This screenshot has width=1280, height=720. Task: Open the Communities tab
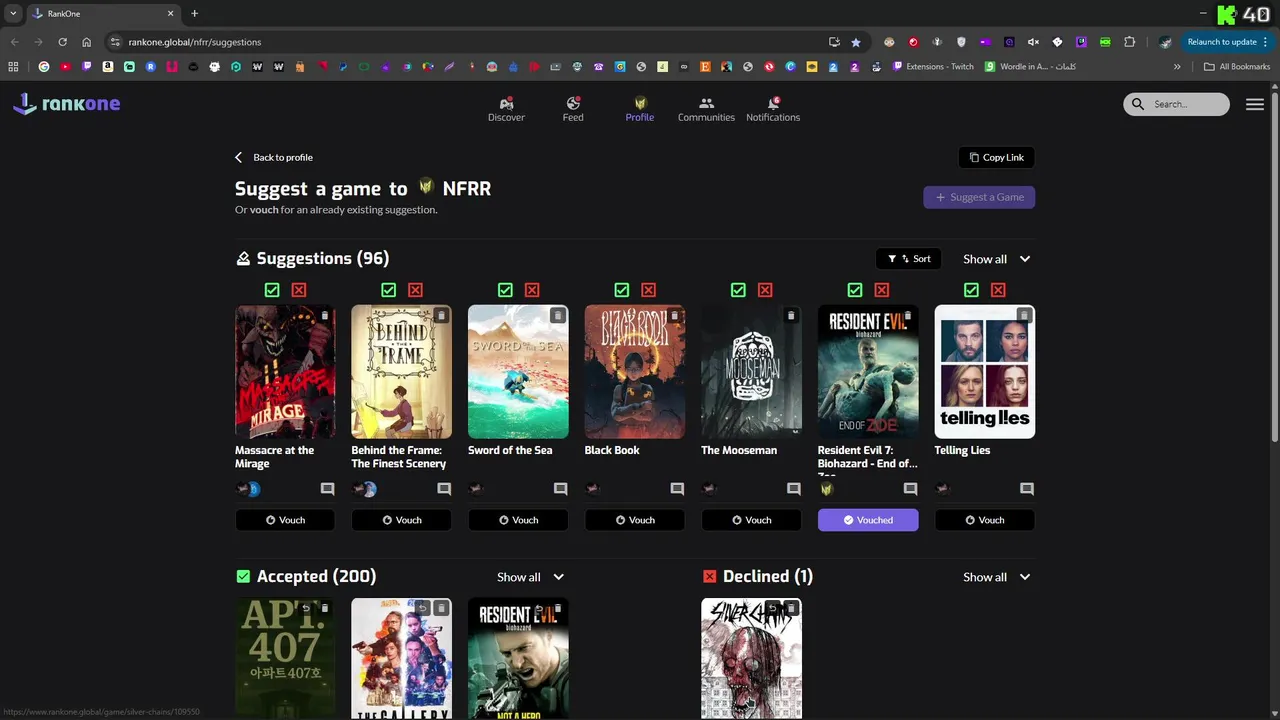(706, 110)
